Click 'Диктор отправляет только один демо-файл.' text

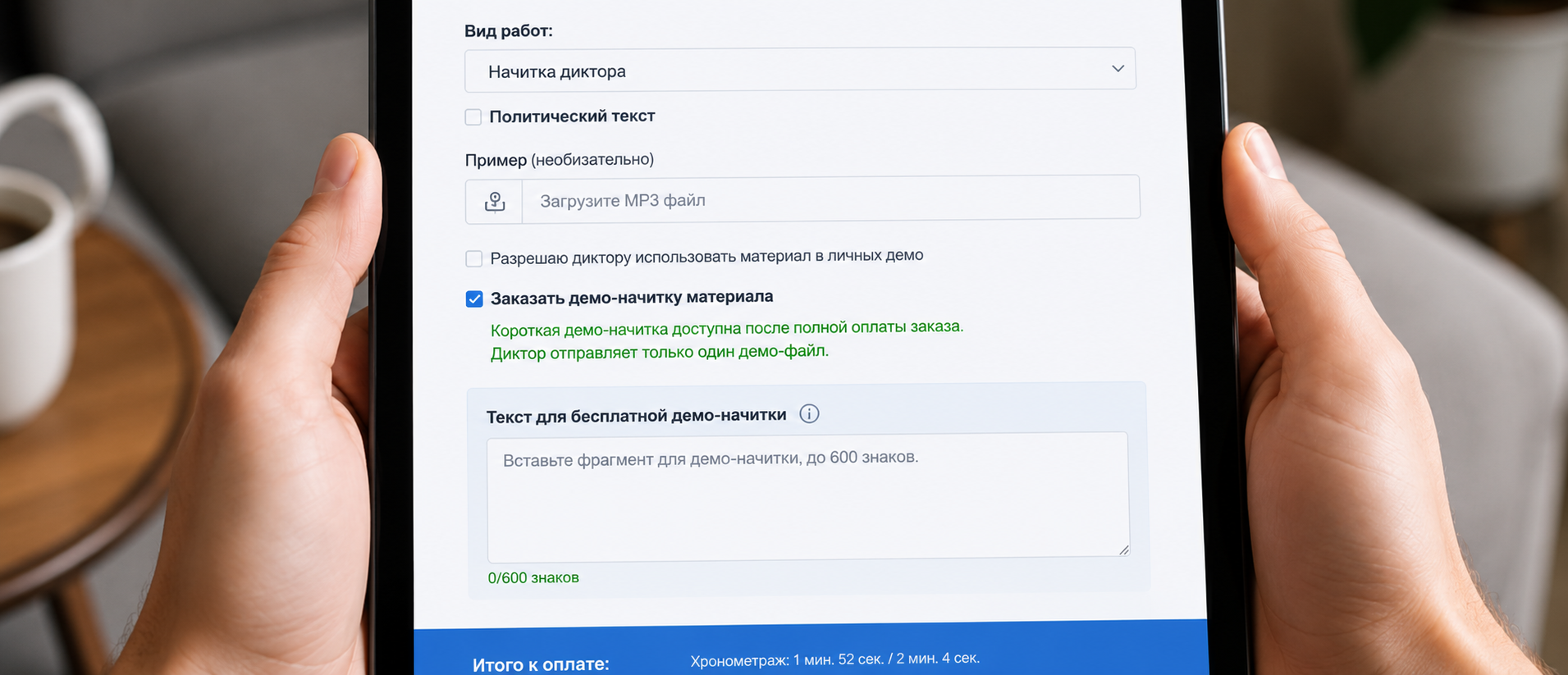tap(660, 352)
